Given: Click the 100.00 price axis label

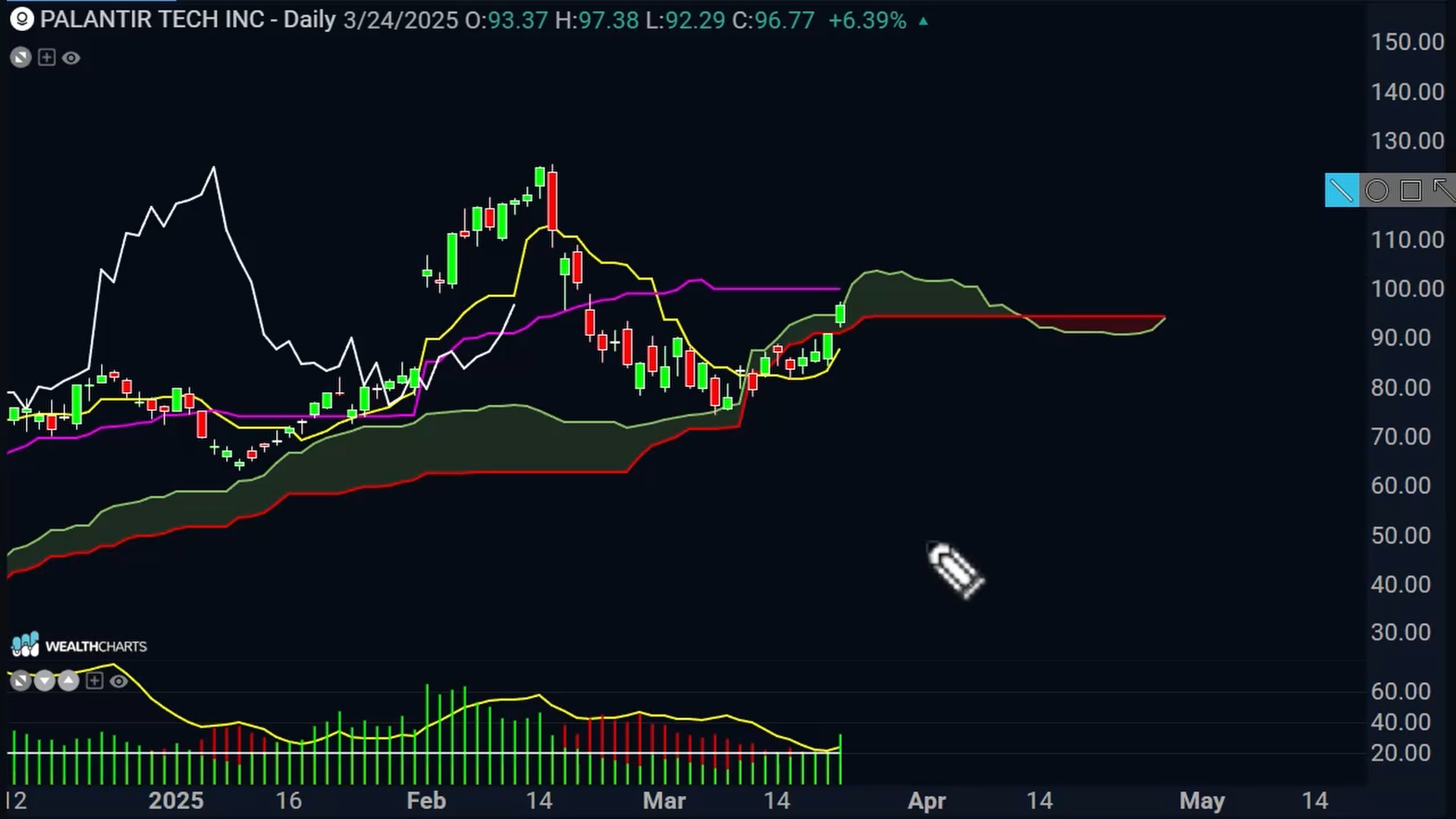Looking at the screenshot, I should 1407,289.
